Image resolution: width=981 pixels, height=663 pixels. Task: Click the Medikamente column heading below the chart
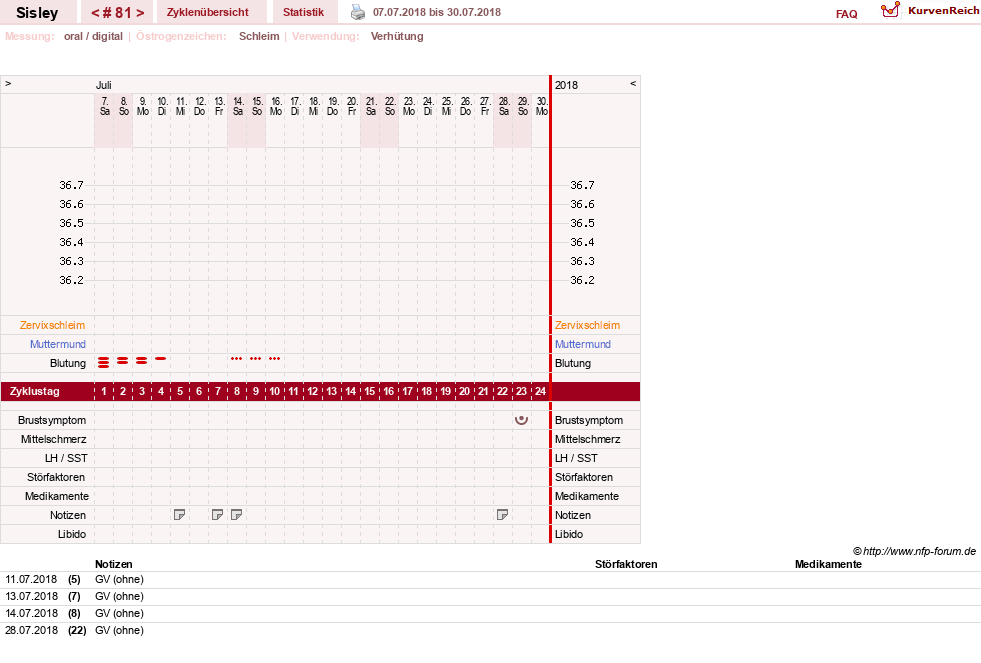[828, 564]
